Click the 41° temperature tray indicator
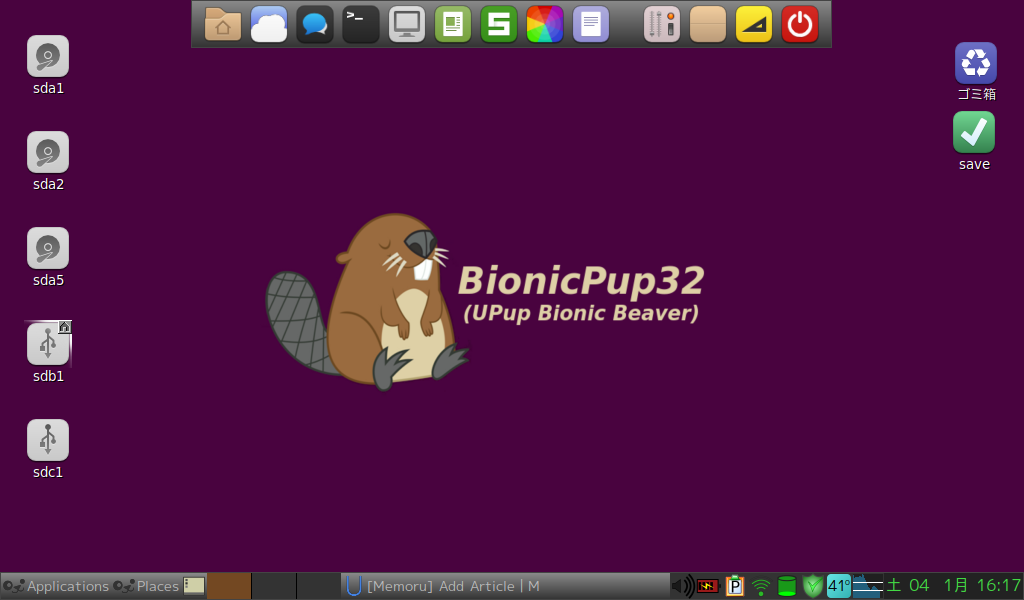This screenshot has width=1024, height=600. pos(839,586)
